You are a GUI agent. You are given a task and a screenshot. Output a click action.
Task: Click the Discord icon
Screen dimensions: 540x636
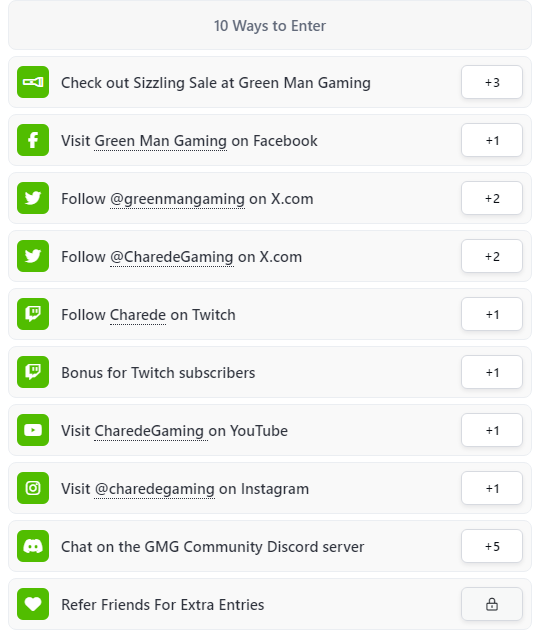pos(33,546)
